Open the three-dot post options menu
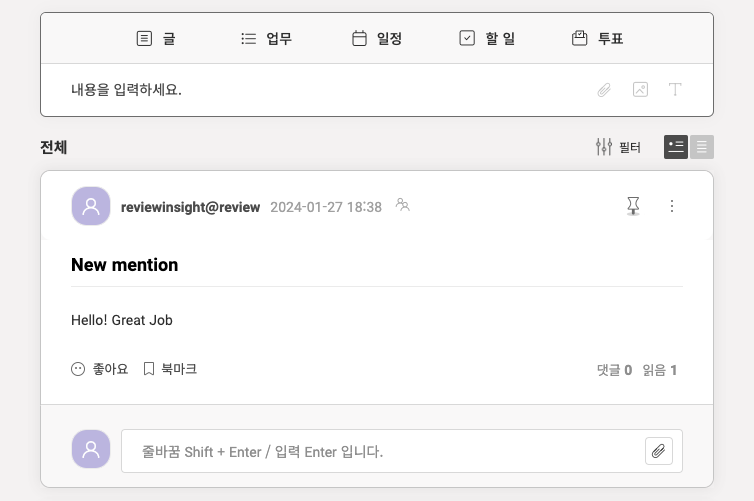The image size is (754, 501). pos(672,206)
